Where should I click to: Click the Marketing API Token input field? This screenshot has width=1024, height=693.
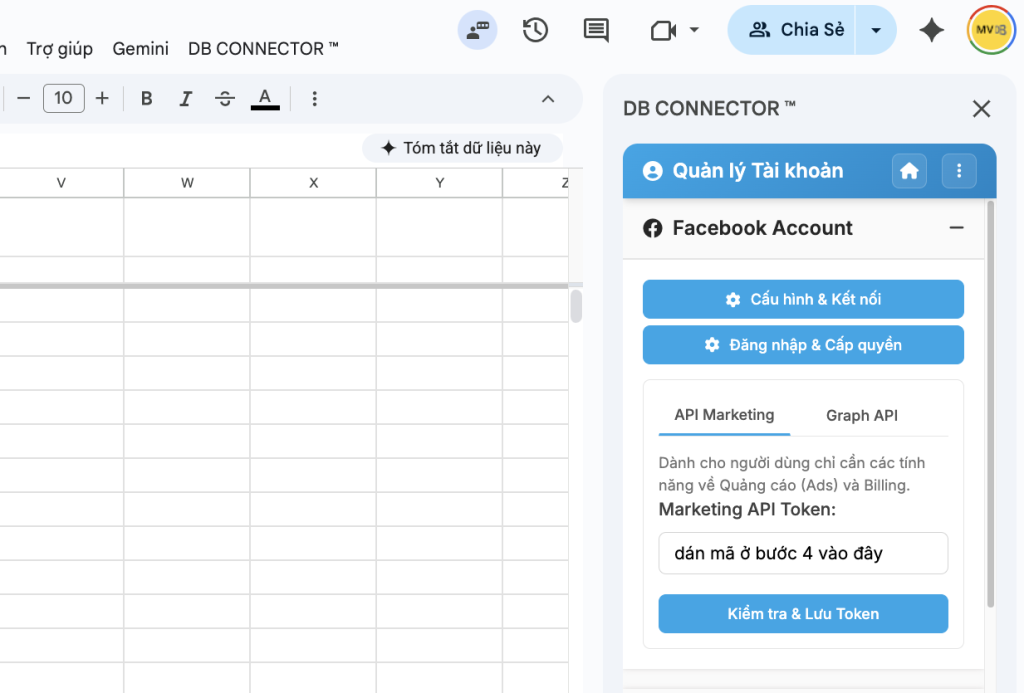coord(803,553)
